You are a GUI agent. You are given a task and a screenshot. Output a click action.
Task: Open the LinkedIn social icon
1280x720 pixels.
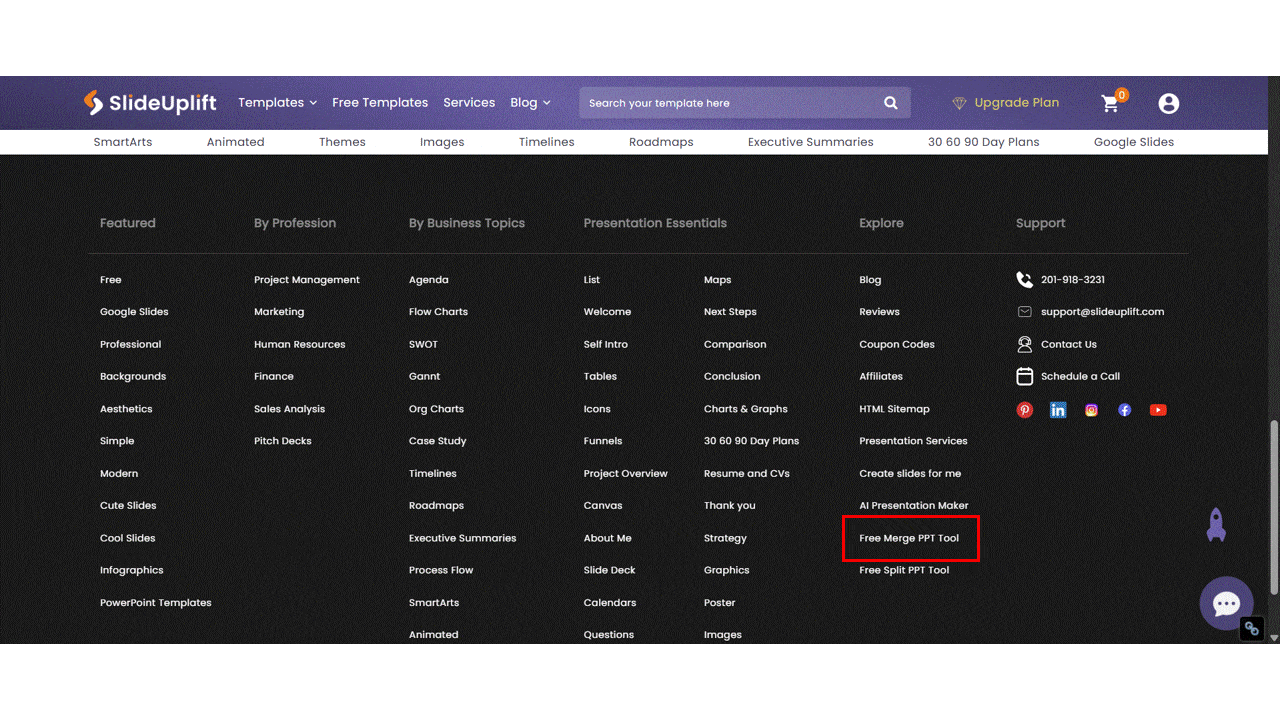point(1058,409)
